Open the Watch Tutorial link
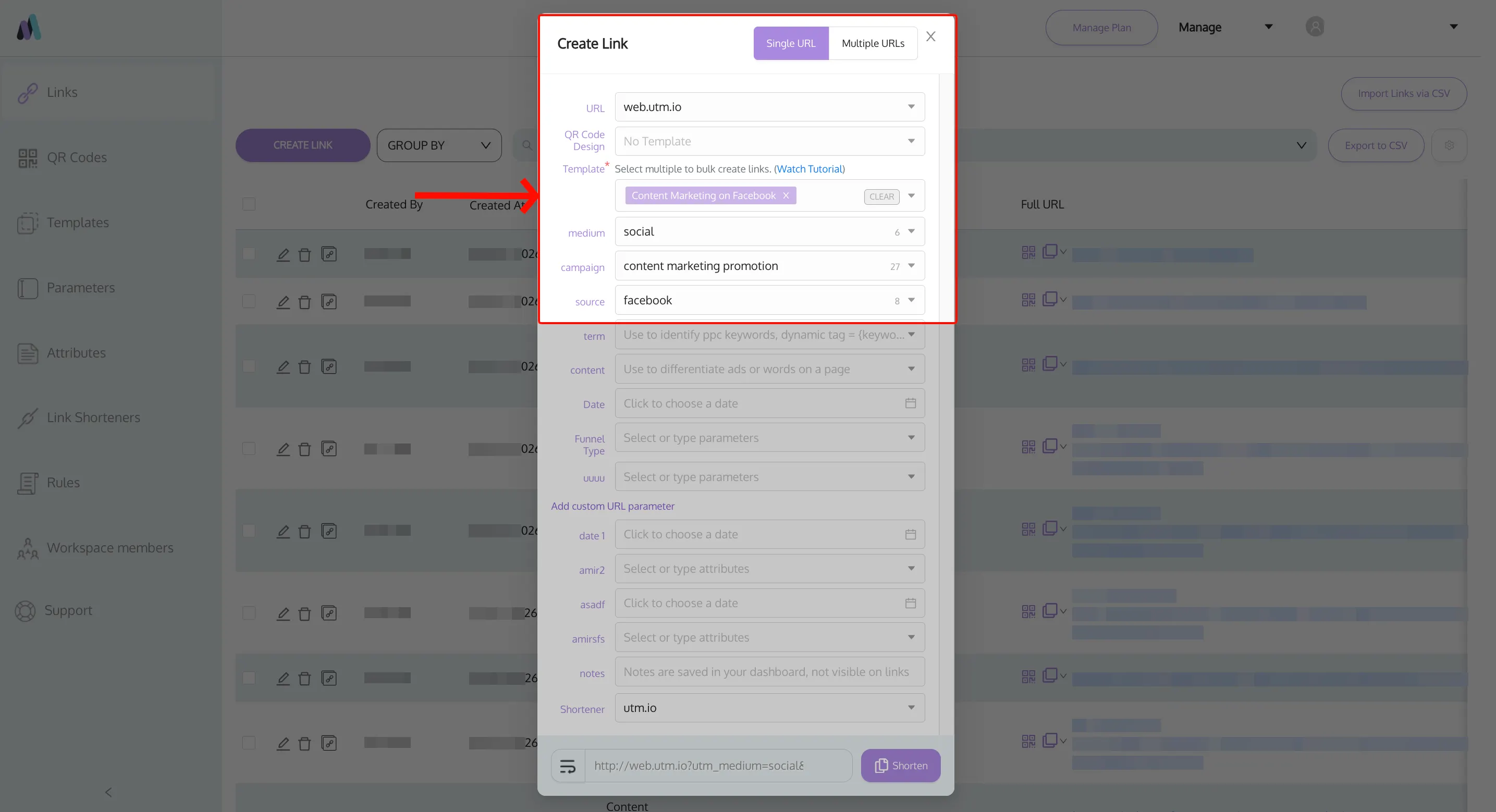 tap(809, 169)
